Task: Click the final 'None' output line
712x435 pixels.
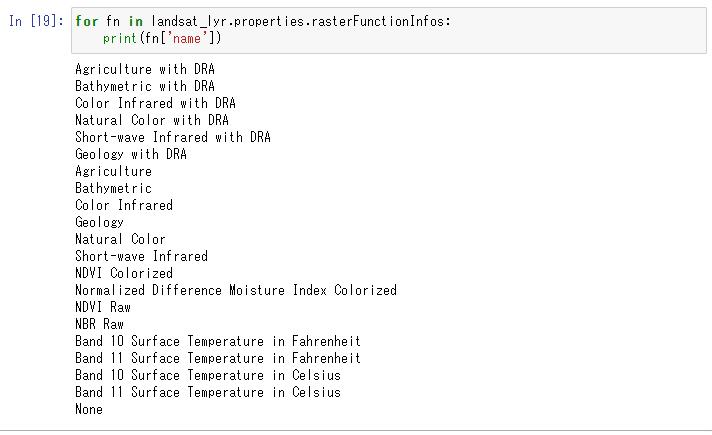Action: click(88, 409)
